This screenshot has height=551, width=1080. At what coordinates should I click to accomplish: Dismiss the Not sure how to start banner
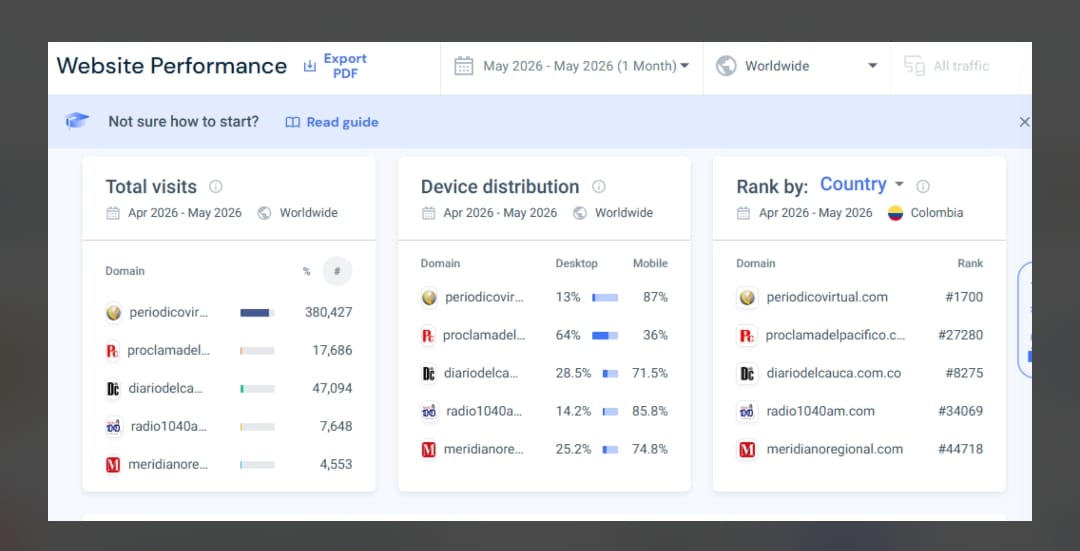1024,122
